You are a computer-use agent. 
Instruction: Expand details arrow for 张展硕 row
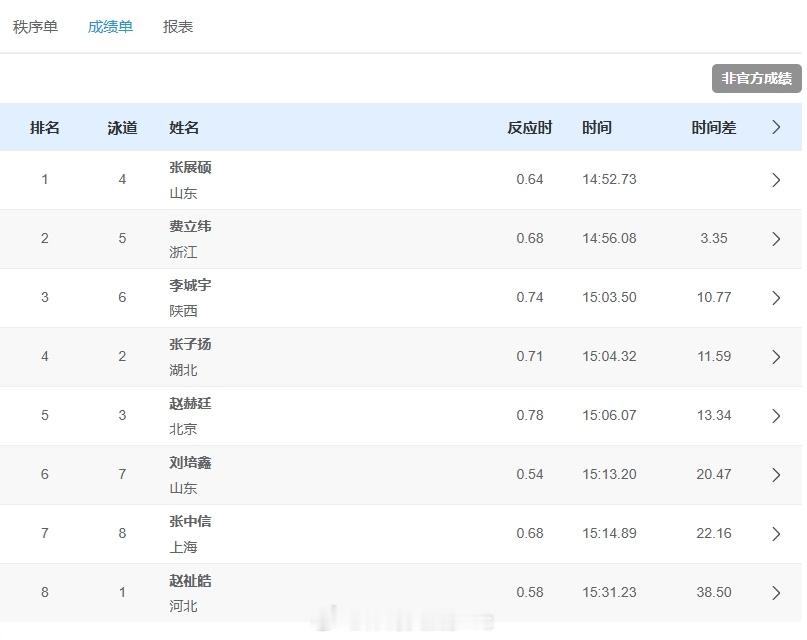[776, 180]
